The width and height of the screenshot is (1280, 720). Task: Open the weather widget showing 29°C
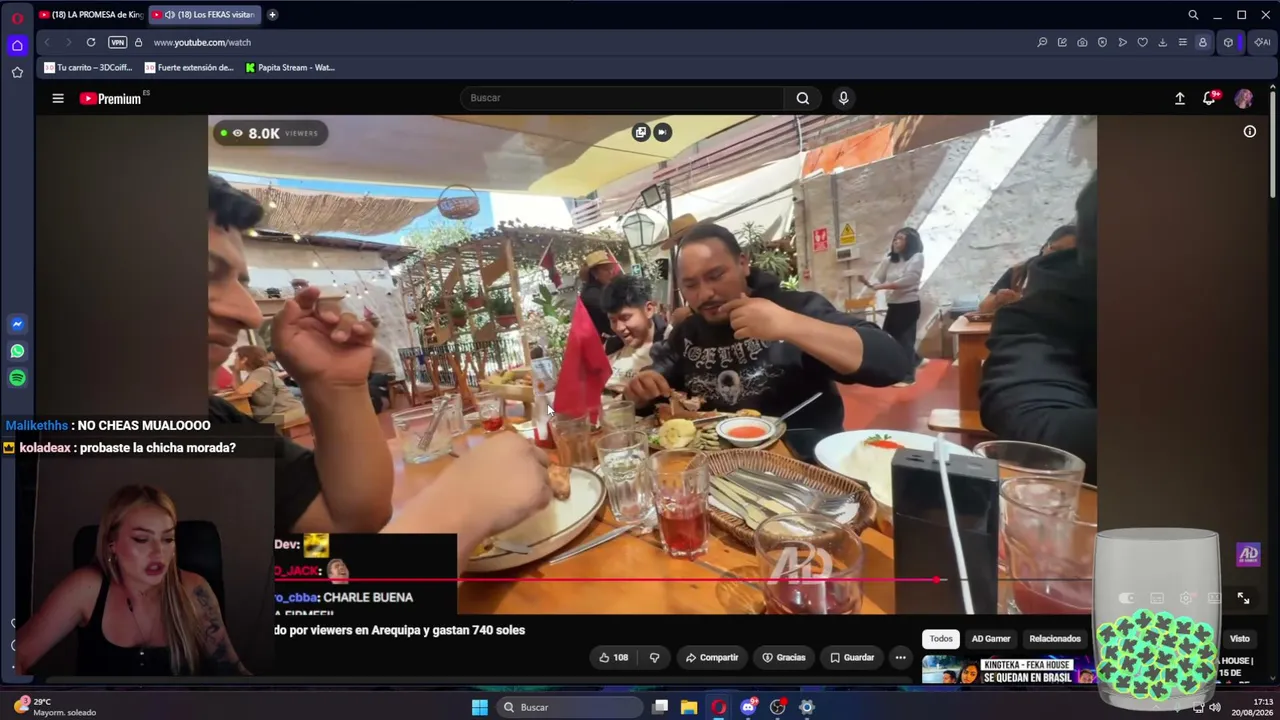tap(55, 707)
